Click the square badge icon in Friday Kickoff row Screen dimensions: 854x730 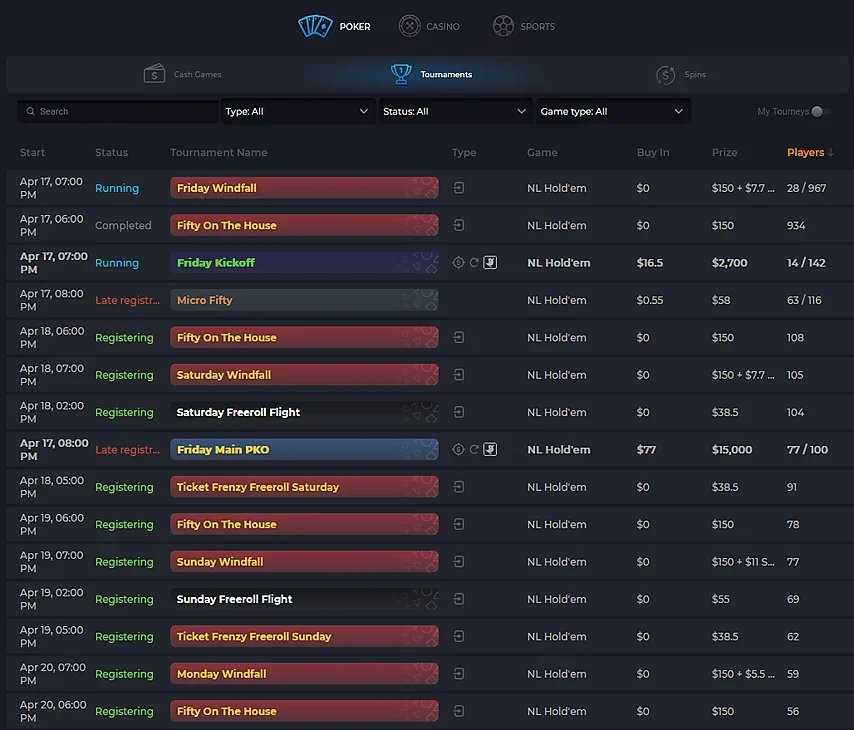[490, 263]
